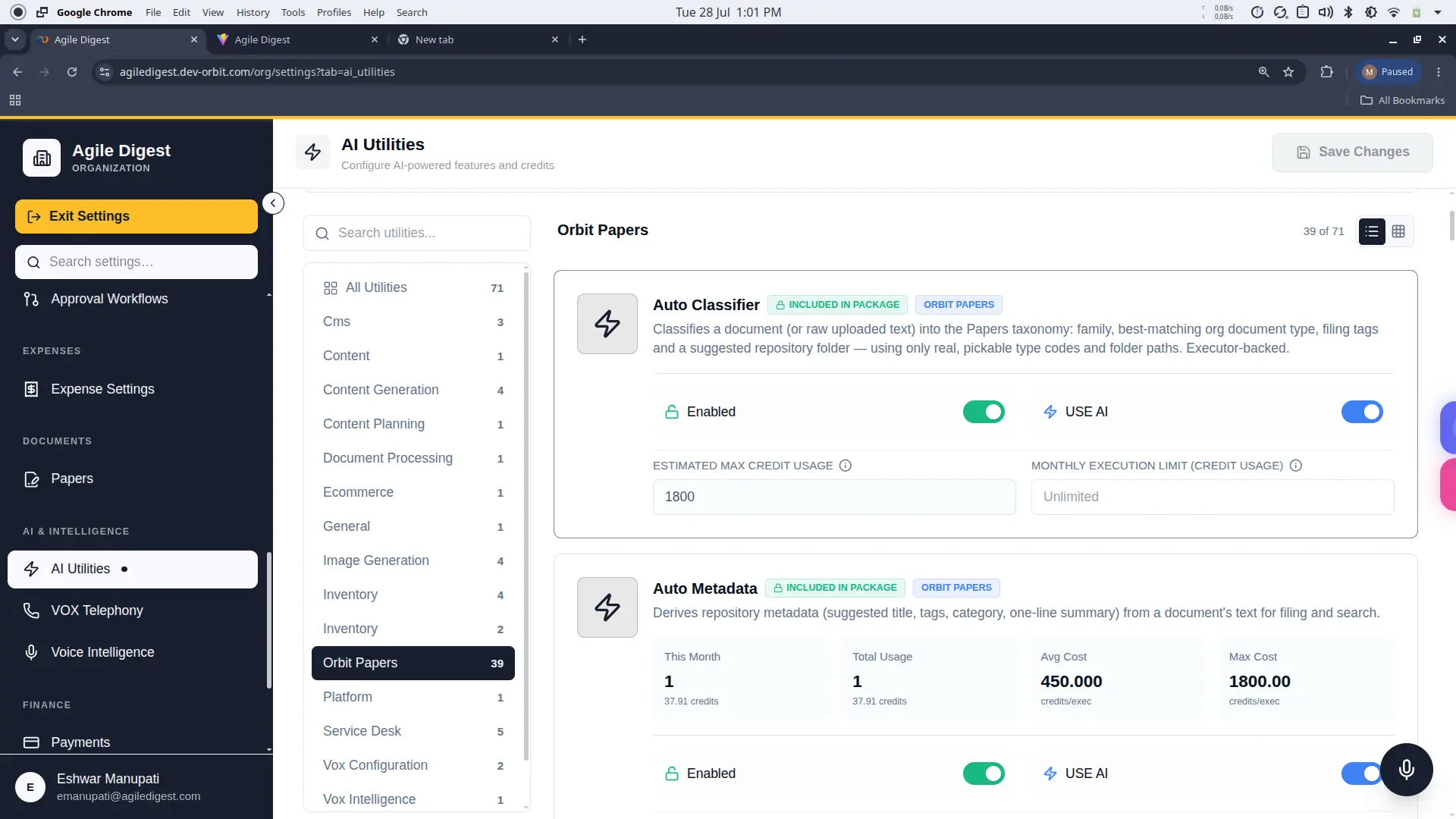The width and height of the screenshot is (1456, 819).
Task: Select the Content Generation category
Action: pyautogui.click(x=413, y=390)
